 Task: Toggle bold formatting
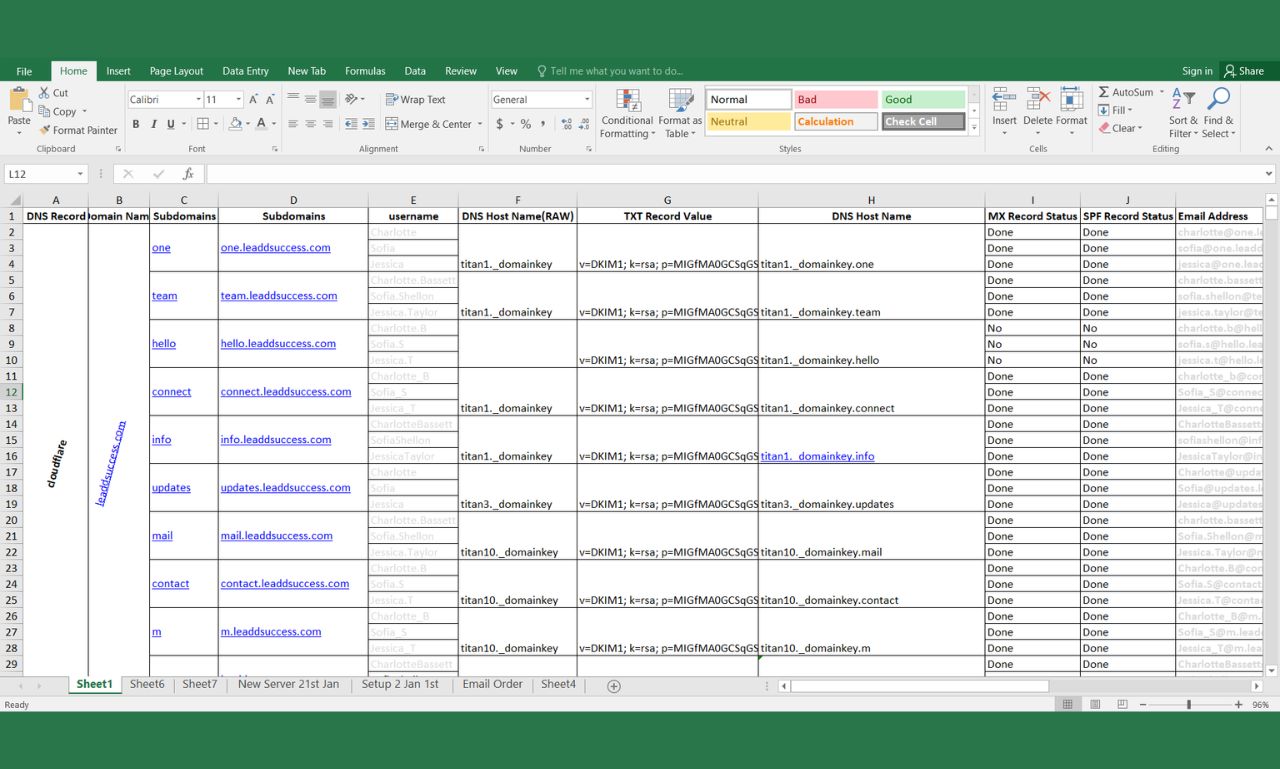coord(136,124)
